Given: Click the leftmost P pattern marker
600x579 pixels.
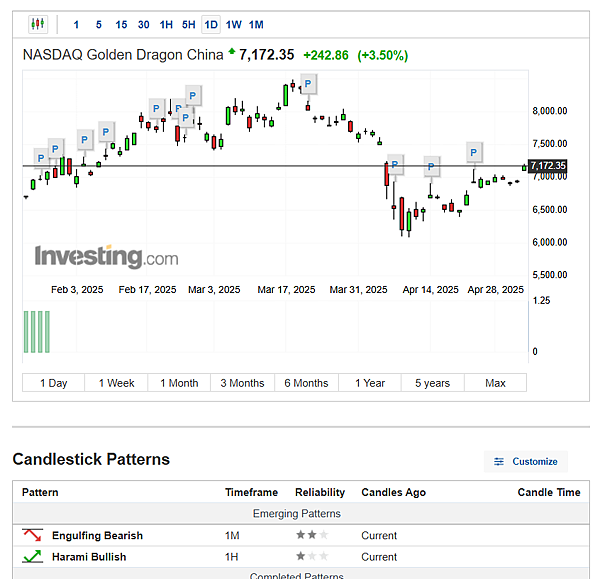Looking at the screenshot, I should tap(41, 158).
